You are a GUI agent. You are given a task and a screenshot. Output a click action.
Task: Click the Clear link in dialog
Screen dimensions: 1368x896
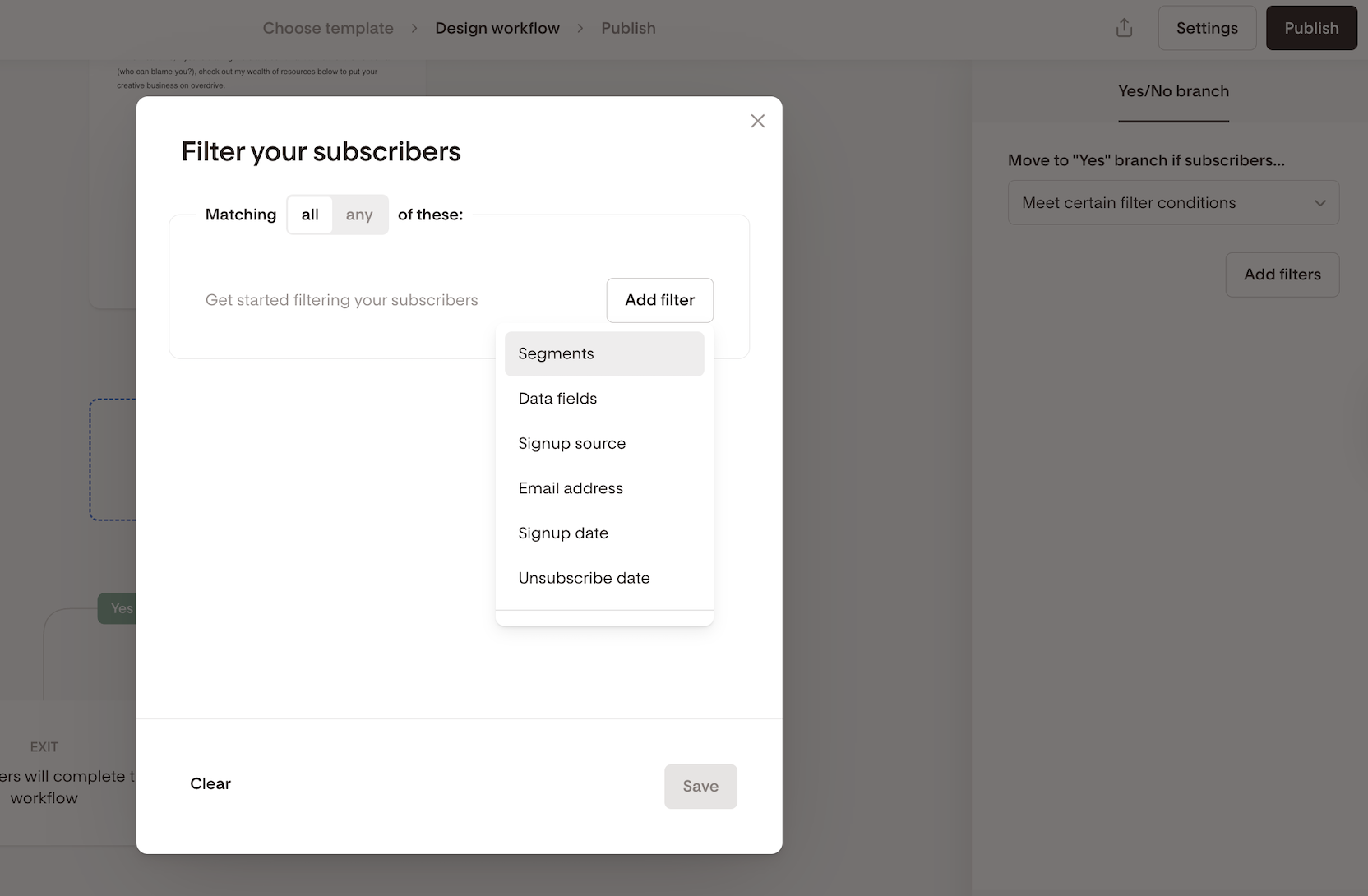[x=210, y=783]
